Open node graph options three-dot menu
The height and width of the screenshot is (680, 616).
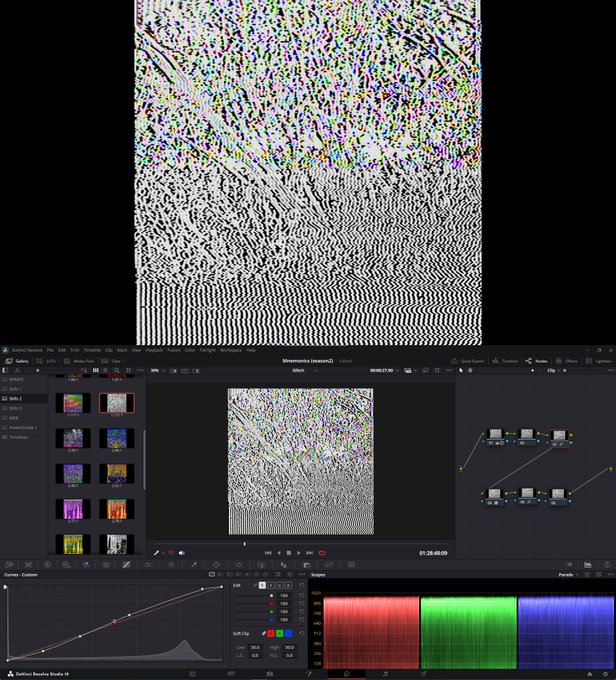click(610, 370)
